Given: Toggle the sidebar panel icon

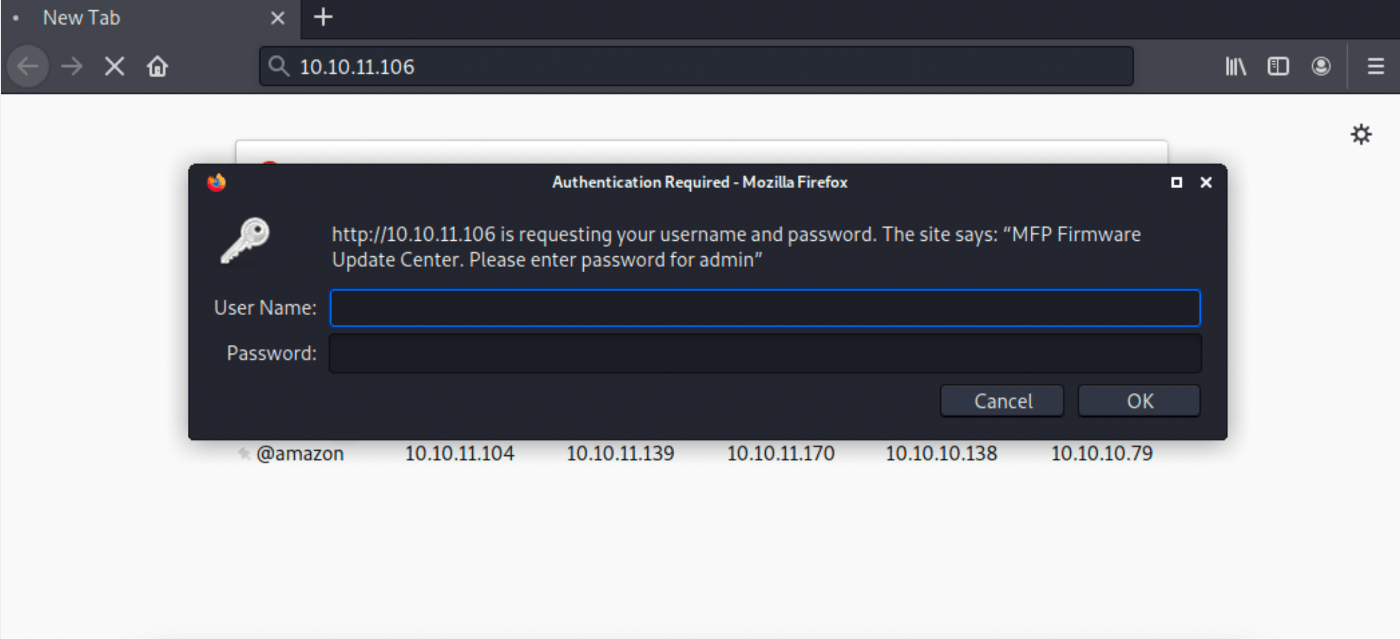Looking at the screenshot, I should [1278, 66].
